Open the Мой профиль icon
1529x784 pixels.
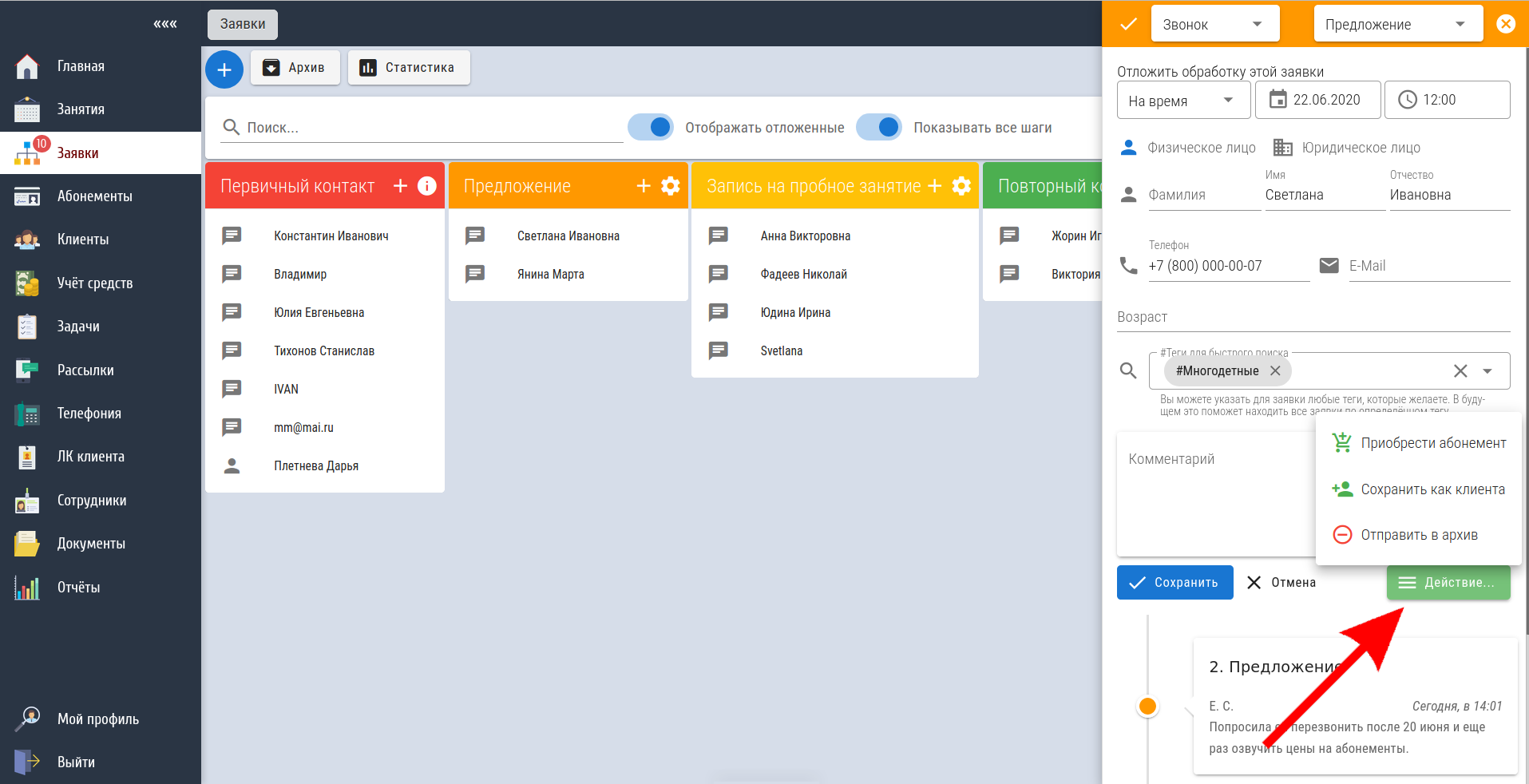[27, 719]
